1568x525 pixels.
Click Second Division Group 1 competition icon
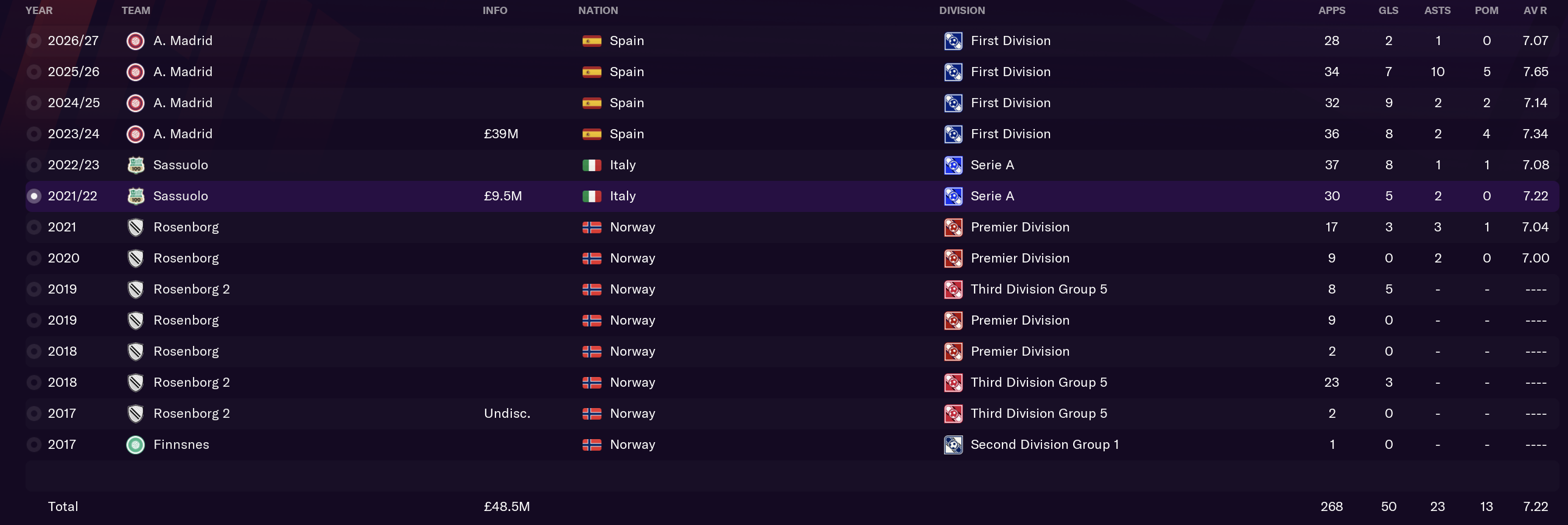coord(953,445)
